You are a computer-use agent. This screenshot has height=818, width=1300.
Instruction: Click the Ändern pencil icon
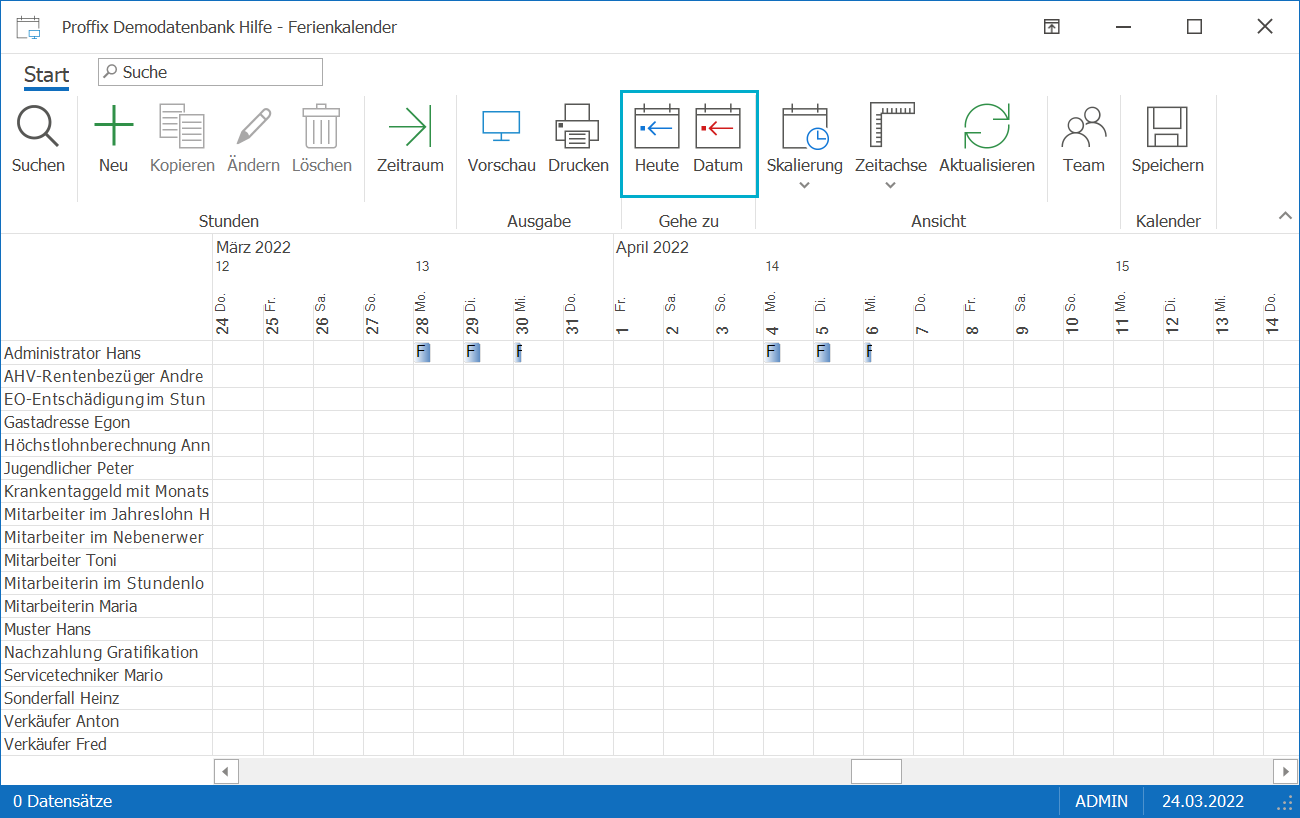coord(253,127)
